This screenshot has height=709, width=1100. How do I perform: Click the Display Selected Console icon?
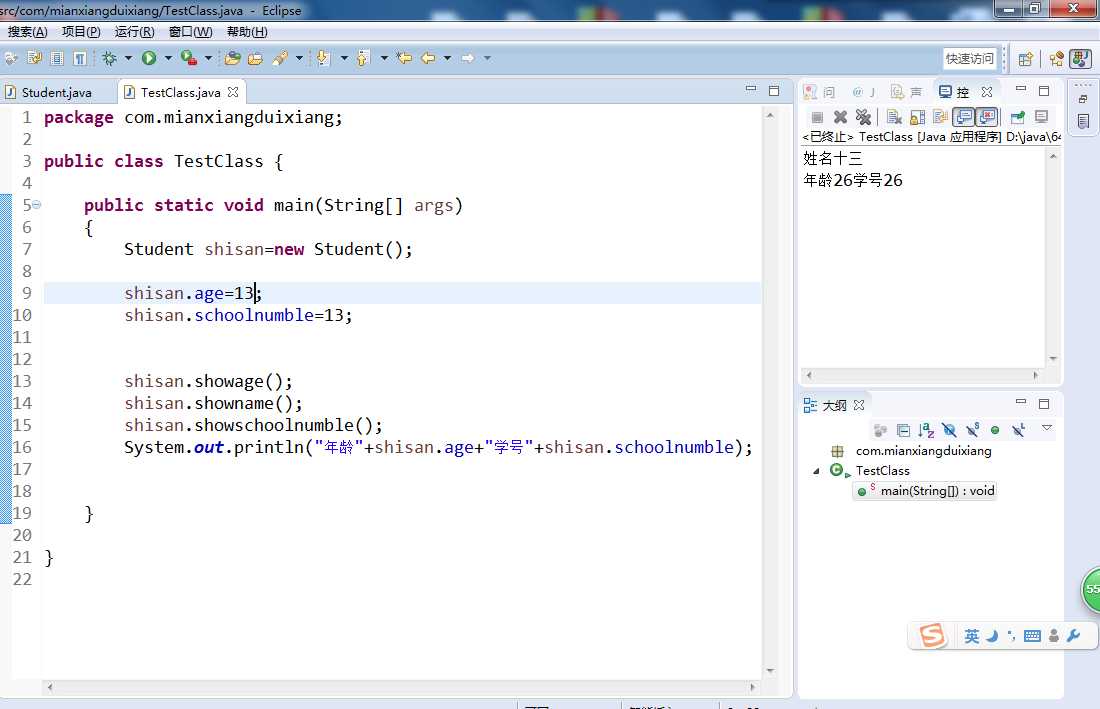(1042, 117)
